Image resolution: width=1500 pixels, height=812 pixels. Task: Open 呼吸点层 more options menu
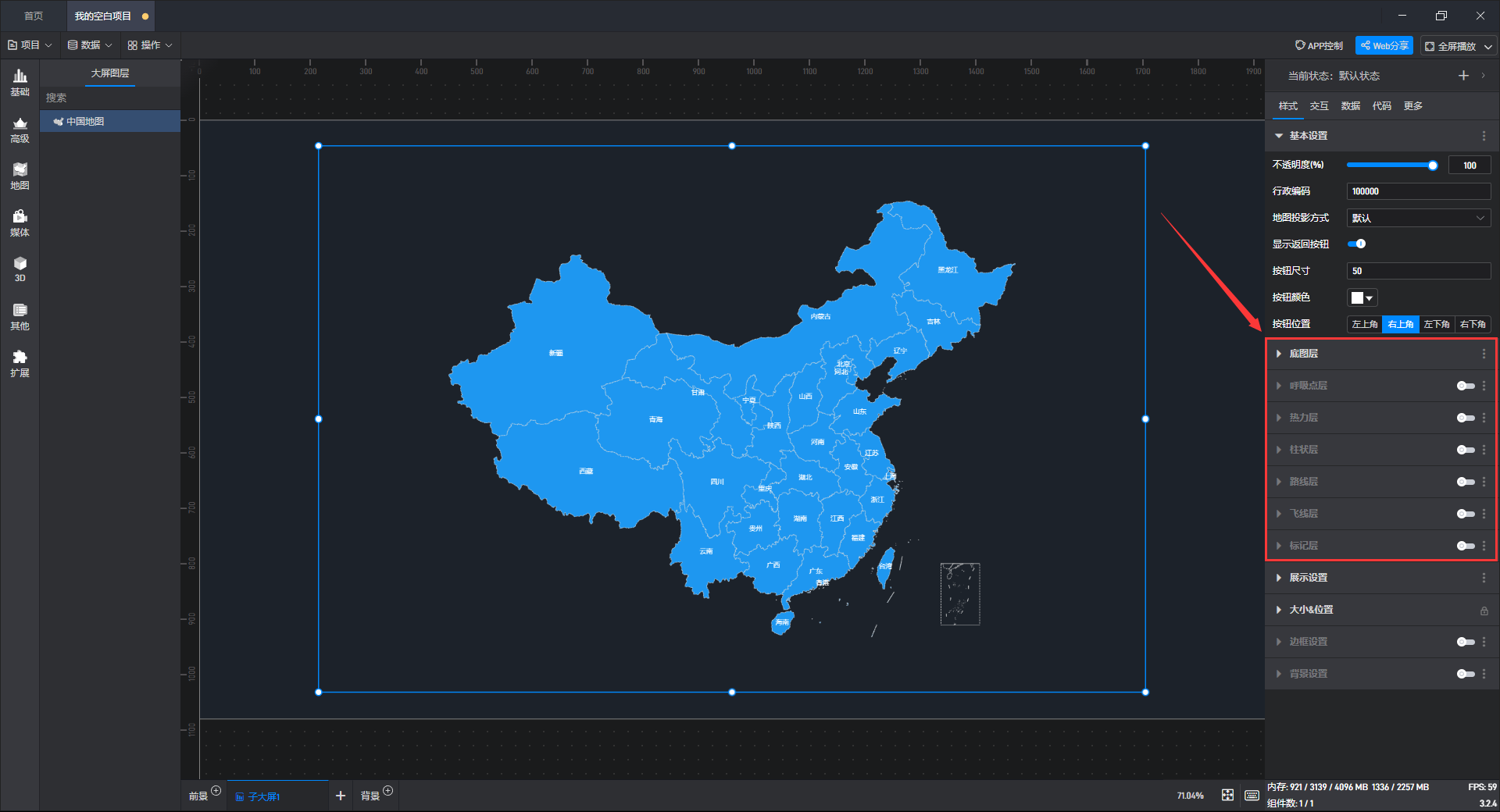coord(1484,386)
